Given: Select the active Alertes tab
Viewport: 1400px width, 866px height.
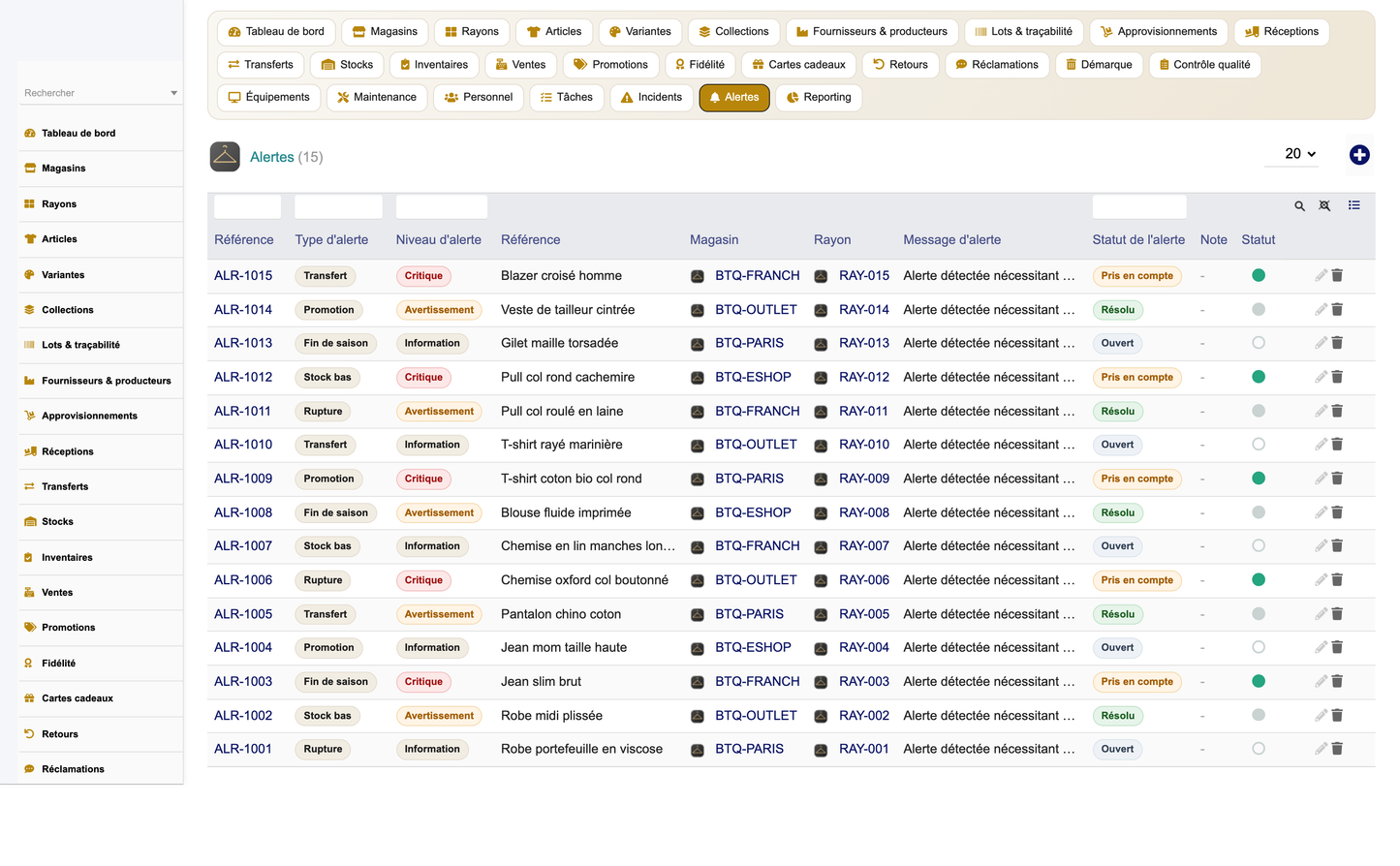Looking at the screenshot, I should (x=734, y=98).
